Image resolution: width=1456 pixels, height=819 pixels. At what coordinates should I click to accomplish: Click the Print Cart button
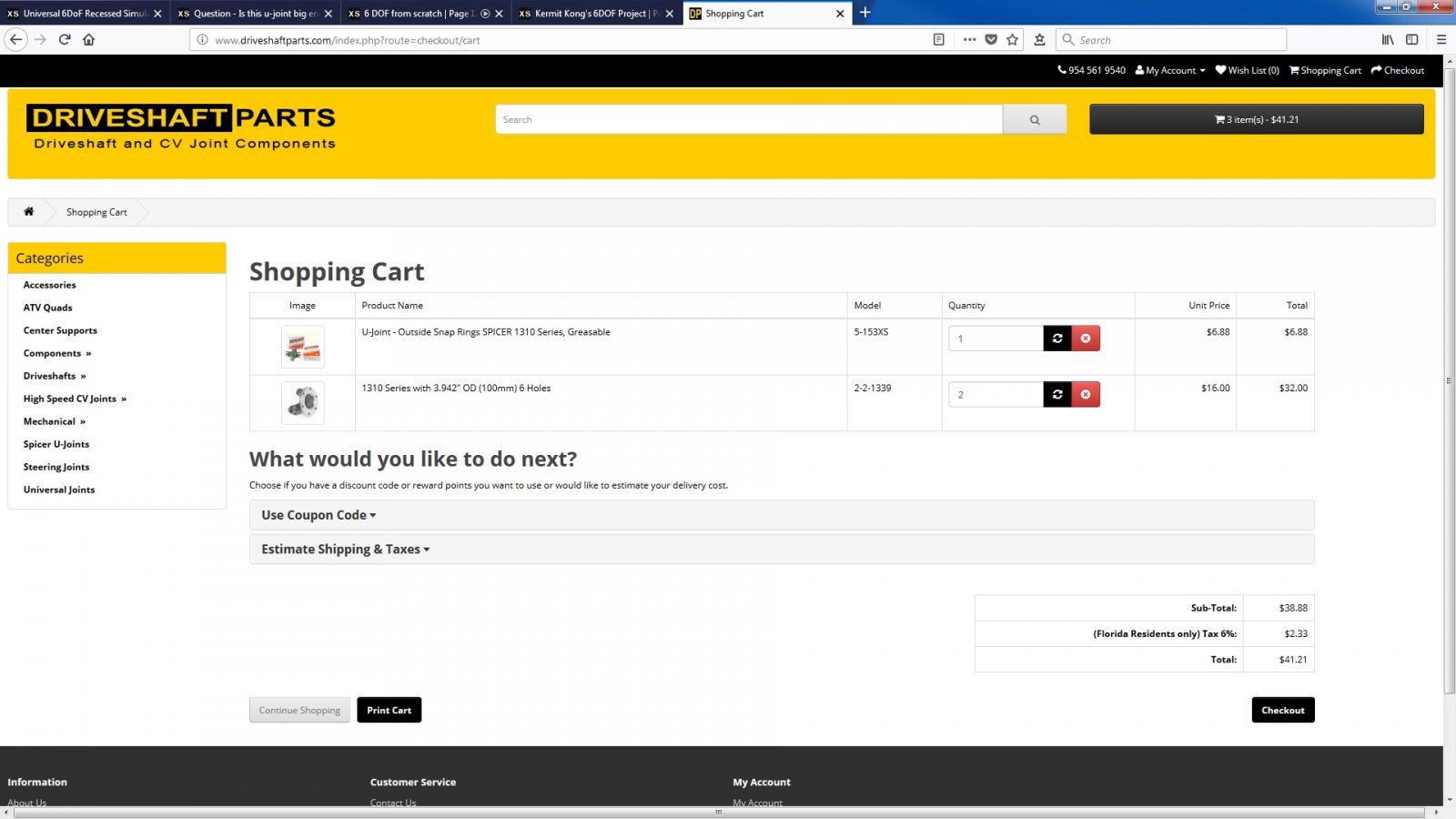[389, 710]
